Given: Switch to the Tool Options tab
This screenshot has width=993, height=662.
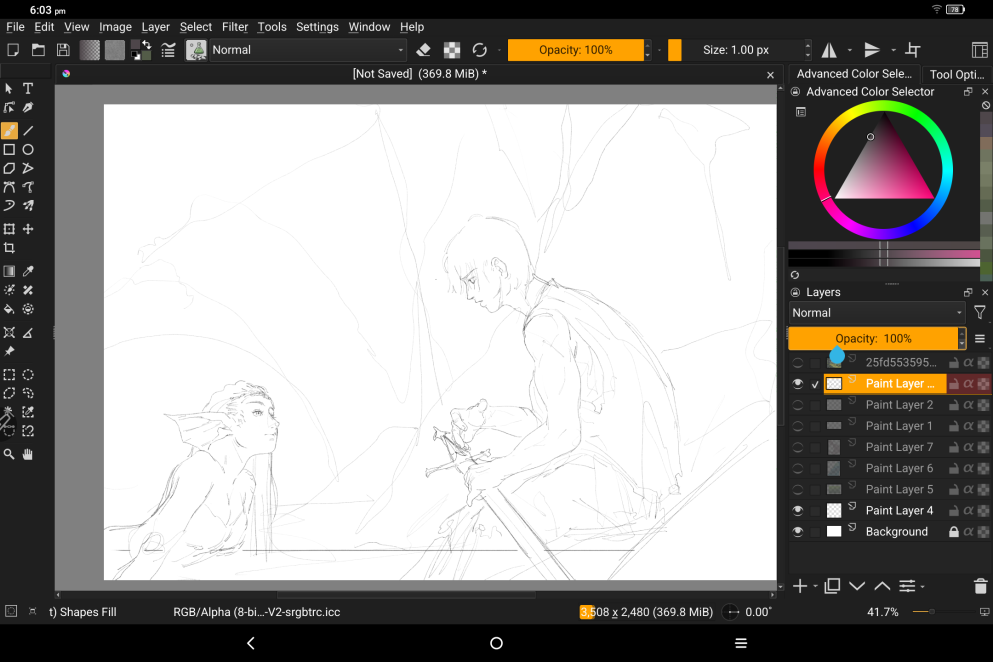Looking at the screenshot, I should coord(955,74).
